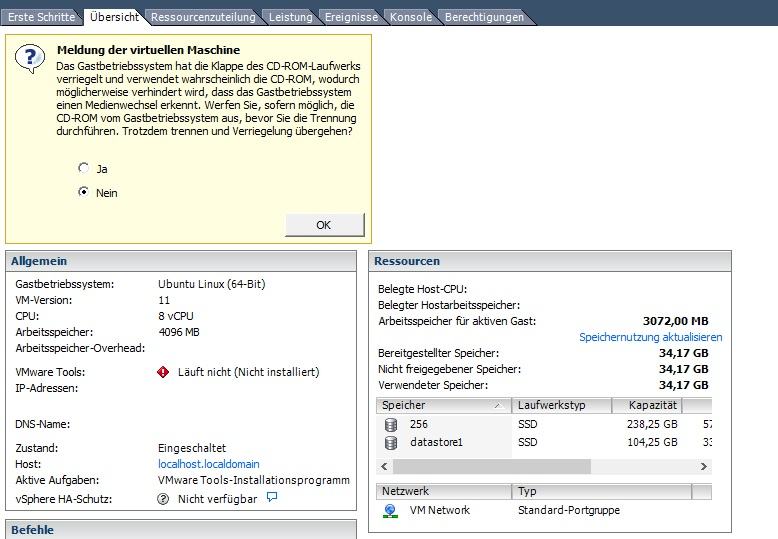Open the Ereignisse tab
The height and width of the screenshot is (539, 778).
click(351, 17)
